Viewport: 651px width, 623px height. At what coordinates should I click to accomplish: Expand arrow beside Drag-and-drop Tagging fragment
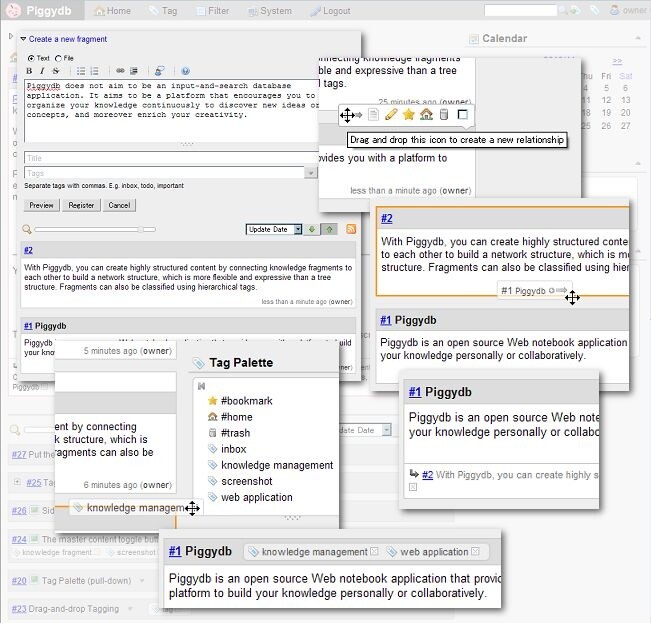[130, 609]
